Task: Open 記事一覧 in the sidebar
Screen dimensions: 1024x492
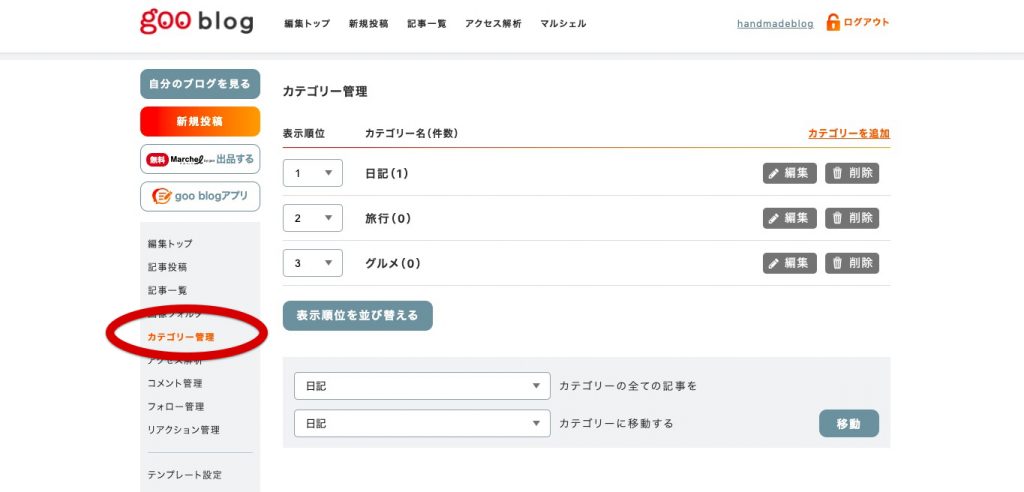Action: (x=167, y=290)
